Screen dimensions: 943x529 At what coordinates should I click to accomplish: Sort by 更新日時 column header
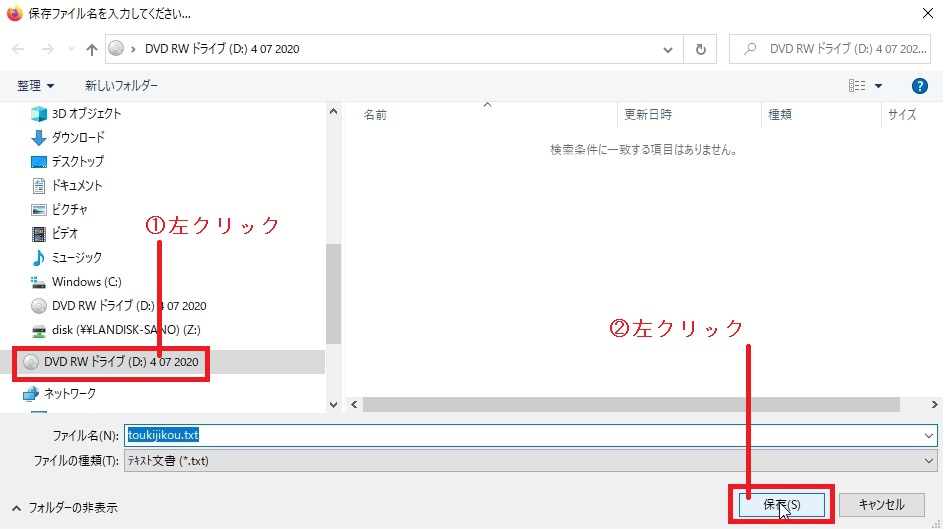click(x=648, y=115)
